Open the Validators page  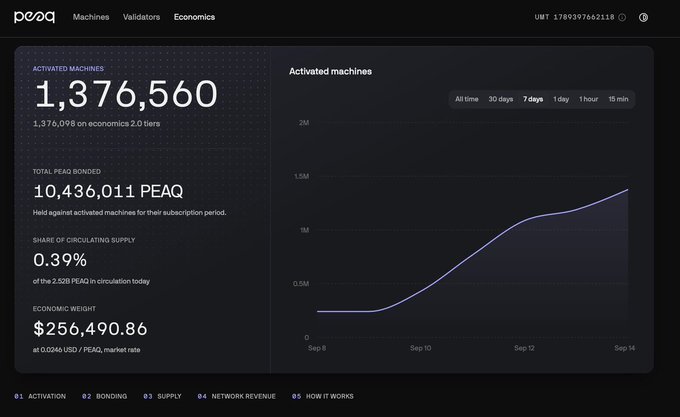(x=141, y=17)
